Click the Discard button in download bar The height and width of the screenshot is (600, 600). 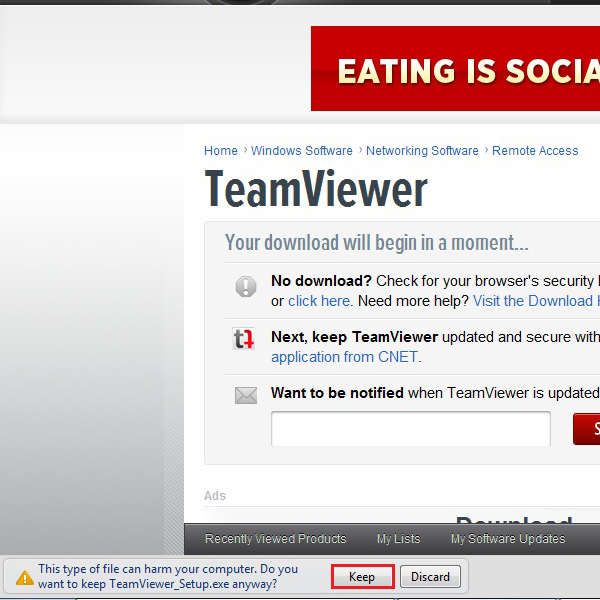(x=430, y=576)
